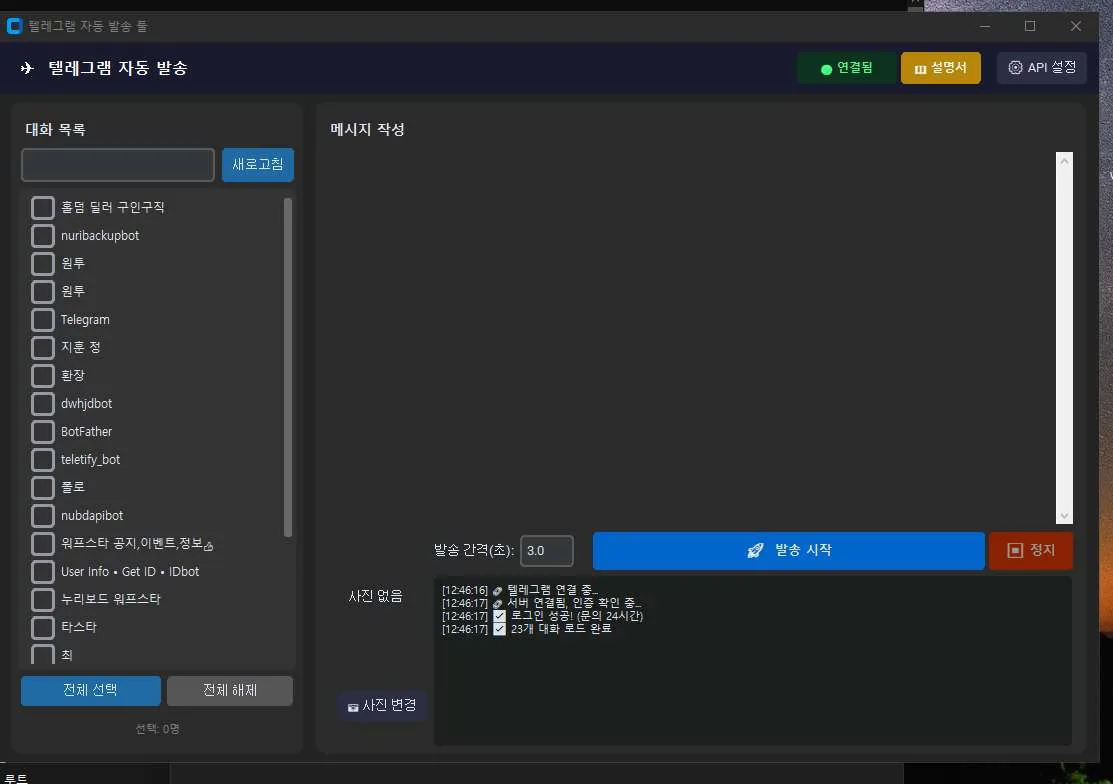Open the 설명서 manual button

941,68
